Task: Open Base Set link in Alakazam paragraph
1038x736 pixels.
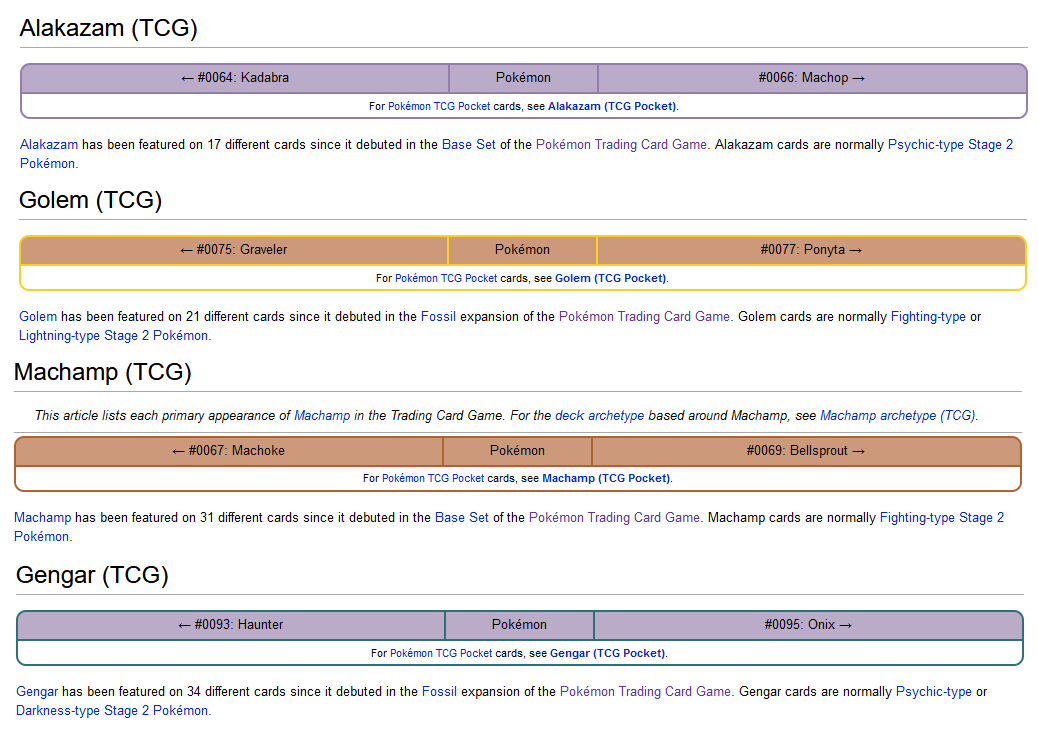Action: click(469, 145)
